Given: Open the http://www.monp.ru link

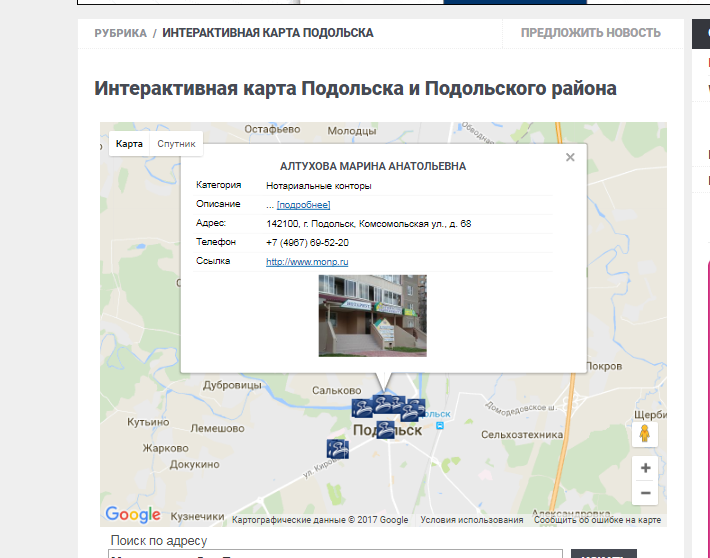Looking at the screenshot, I should point(307,262).
